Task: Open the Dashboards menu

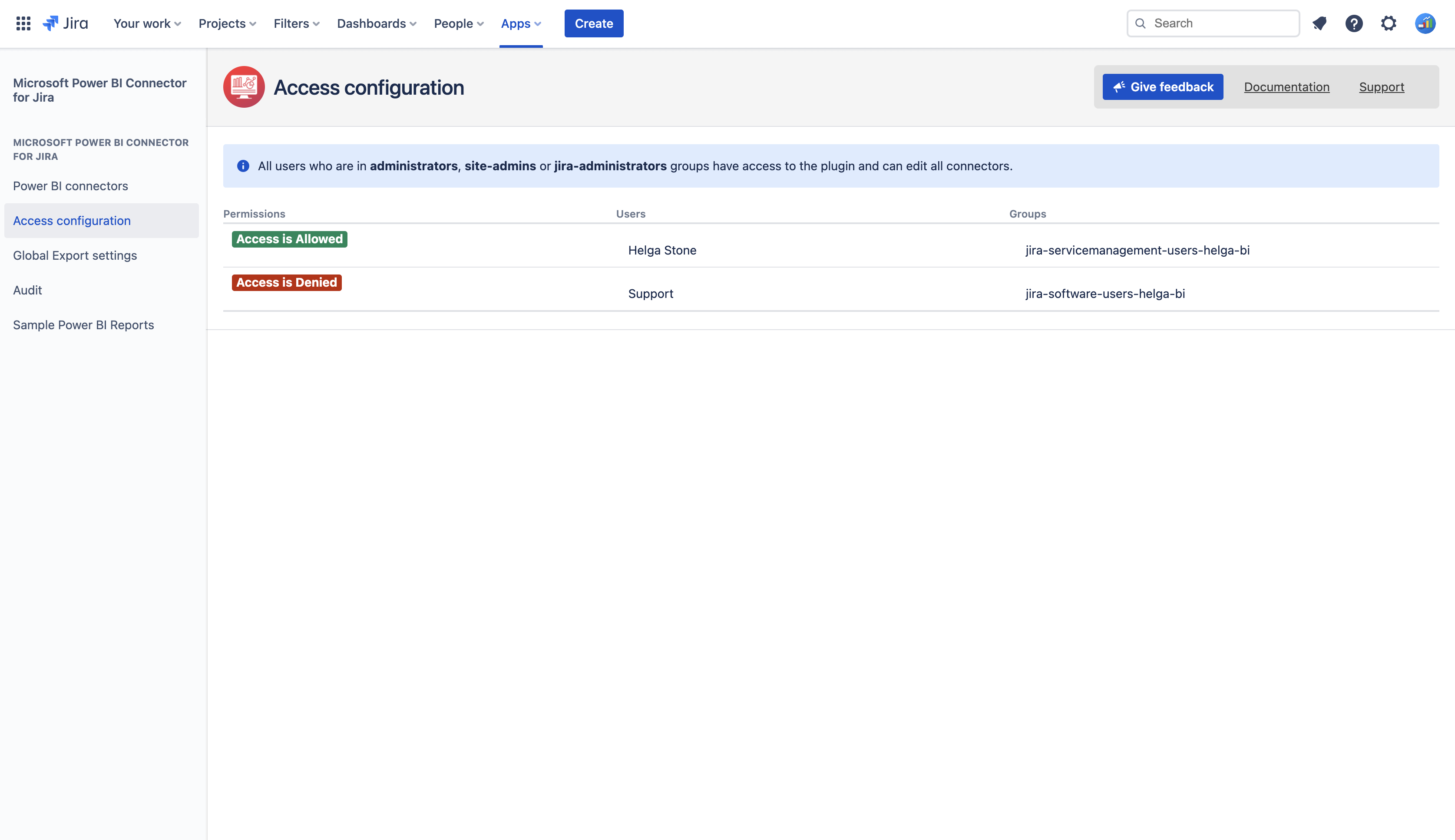Action: (376, 23)
